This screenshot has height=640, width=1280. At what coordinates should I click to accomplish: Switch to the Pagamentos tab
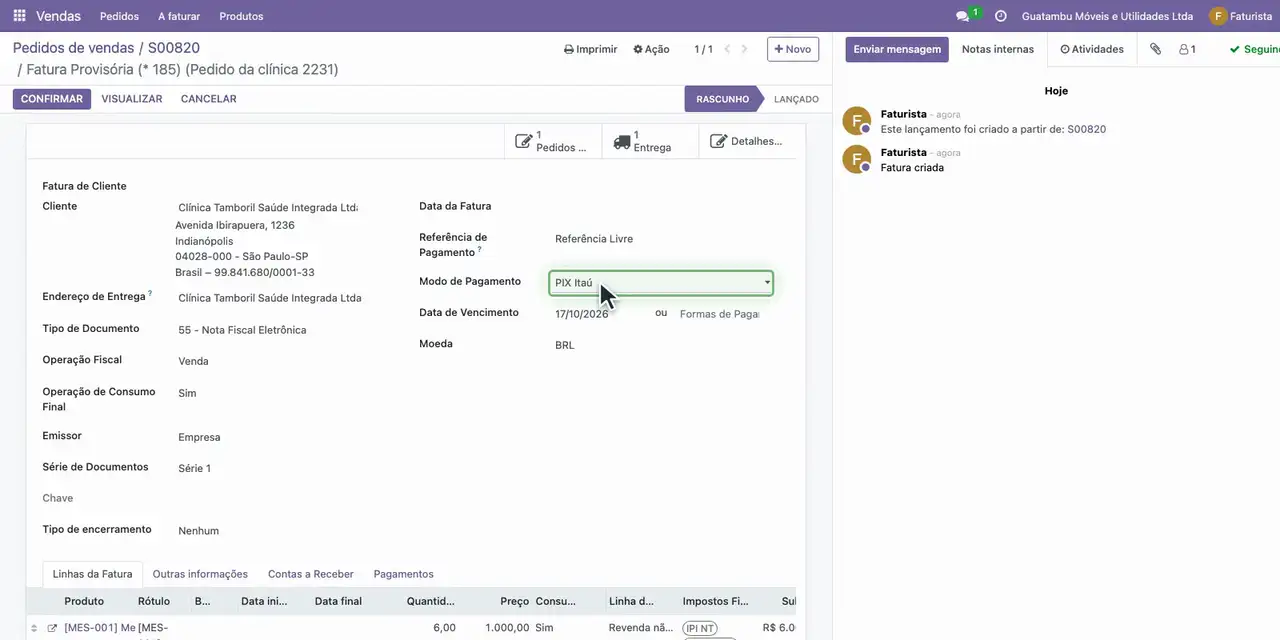pyautogui.click(x=404, y=574)
